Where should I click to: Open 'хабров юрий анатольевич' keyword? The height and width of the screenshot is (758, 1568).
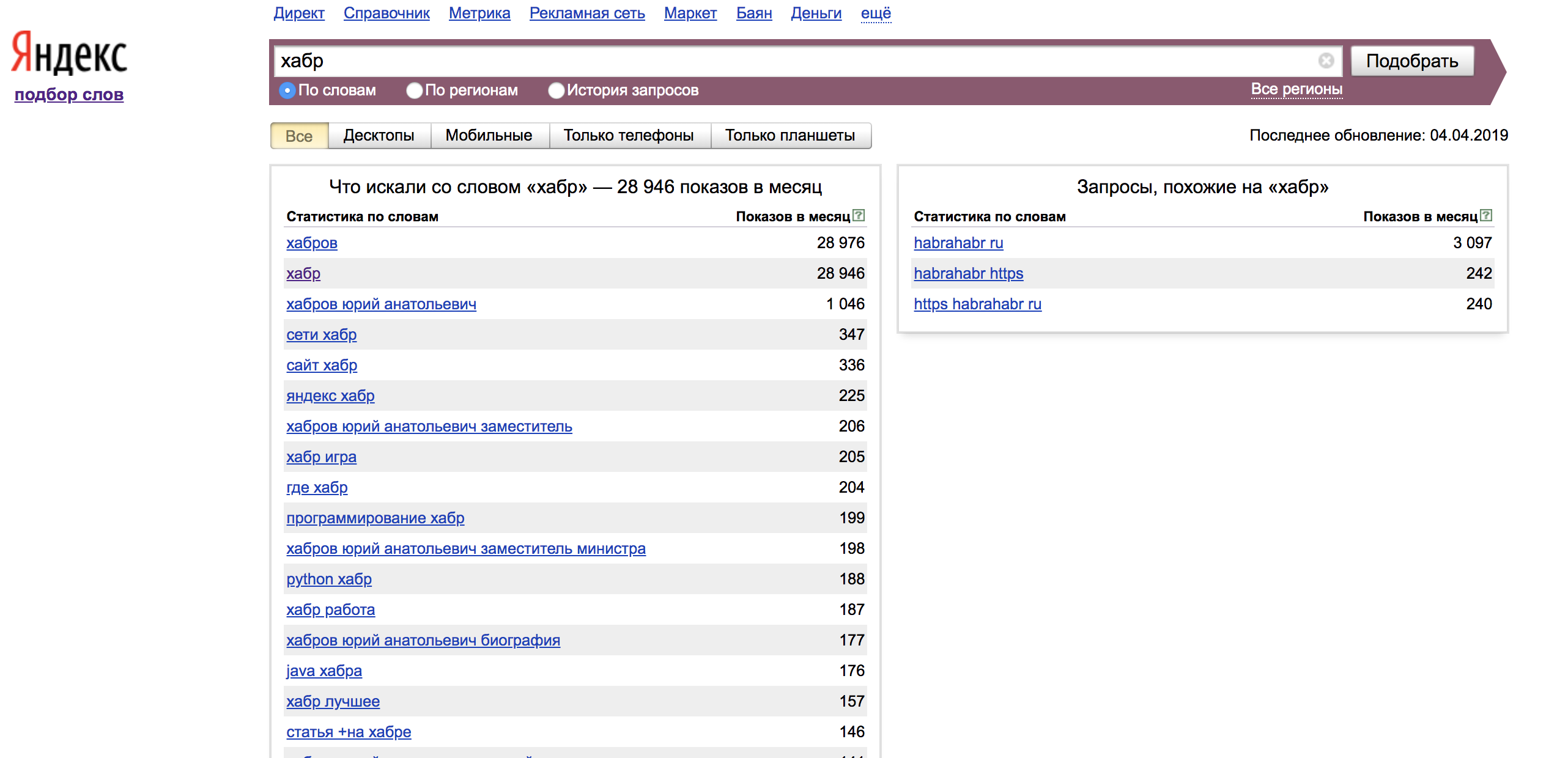point(381,304)
